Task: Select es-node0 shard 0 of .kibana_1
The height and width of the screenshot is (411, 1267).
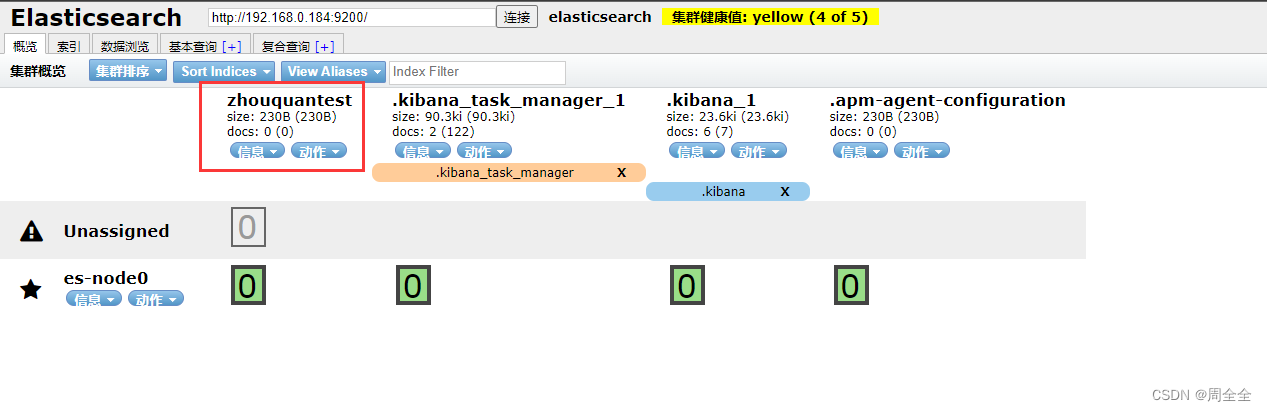Action: pos(686,286)
